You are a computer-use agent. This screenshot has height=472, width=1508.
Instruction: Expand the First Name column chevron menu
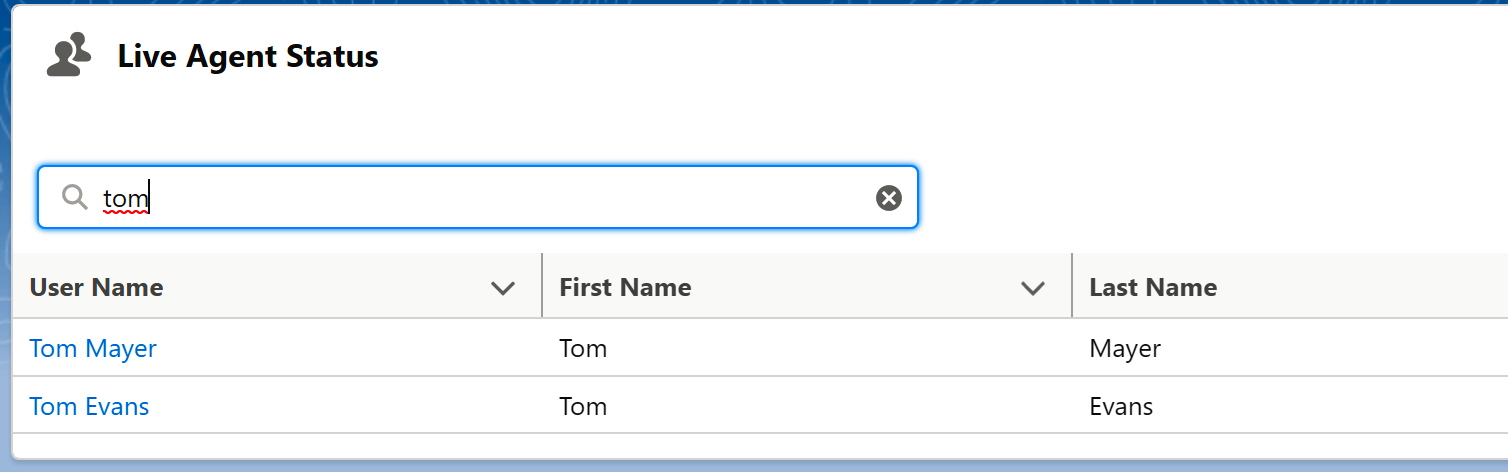coord(1033,288)
